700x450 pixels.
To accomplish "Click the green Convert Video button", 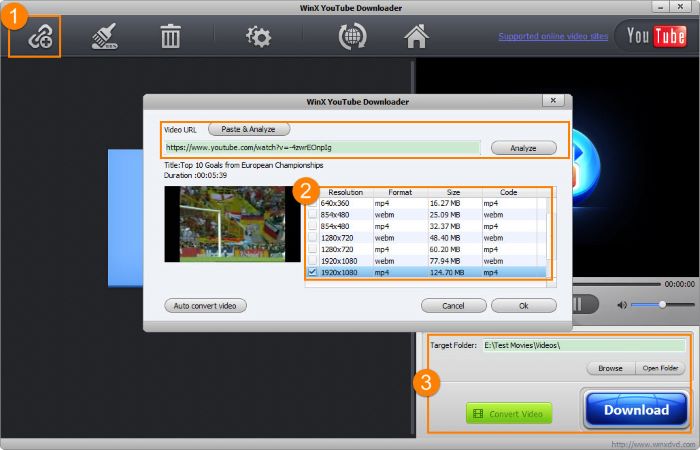I will click(509, 413).
